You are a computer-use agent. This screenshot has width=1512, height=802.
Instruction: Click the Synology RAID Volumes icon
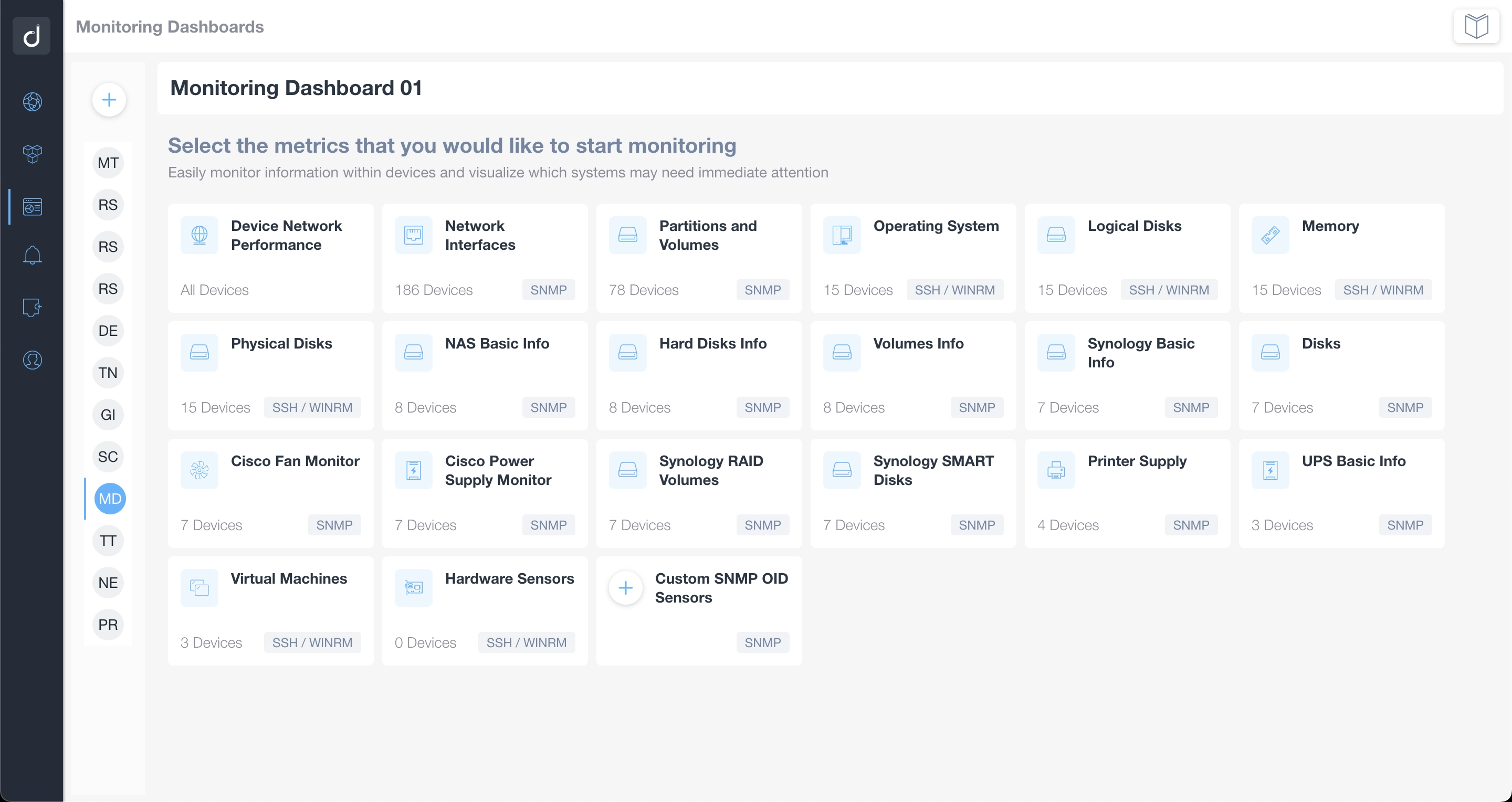click(628, 470)
